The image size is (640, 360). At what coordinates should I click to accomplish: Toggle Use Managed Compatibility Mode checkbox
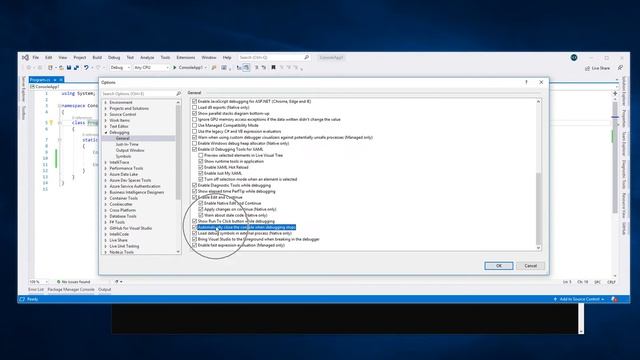click(194, 125)
